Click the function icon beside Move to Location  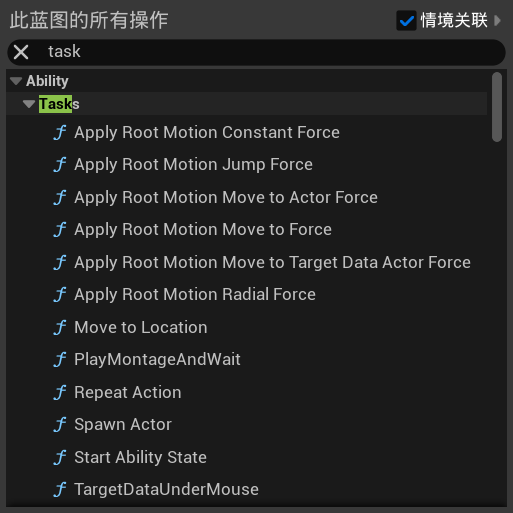click(60, 328)
